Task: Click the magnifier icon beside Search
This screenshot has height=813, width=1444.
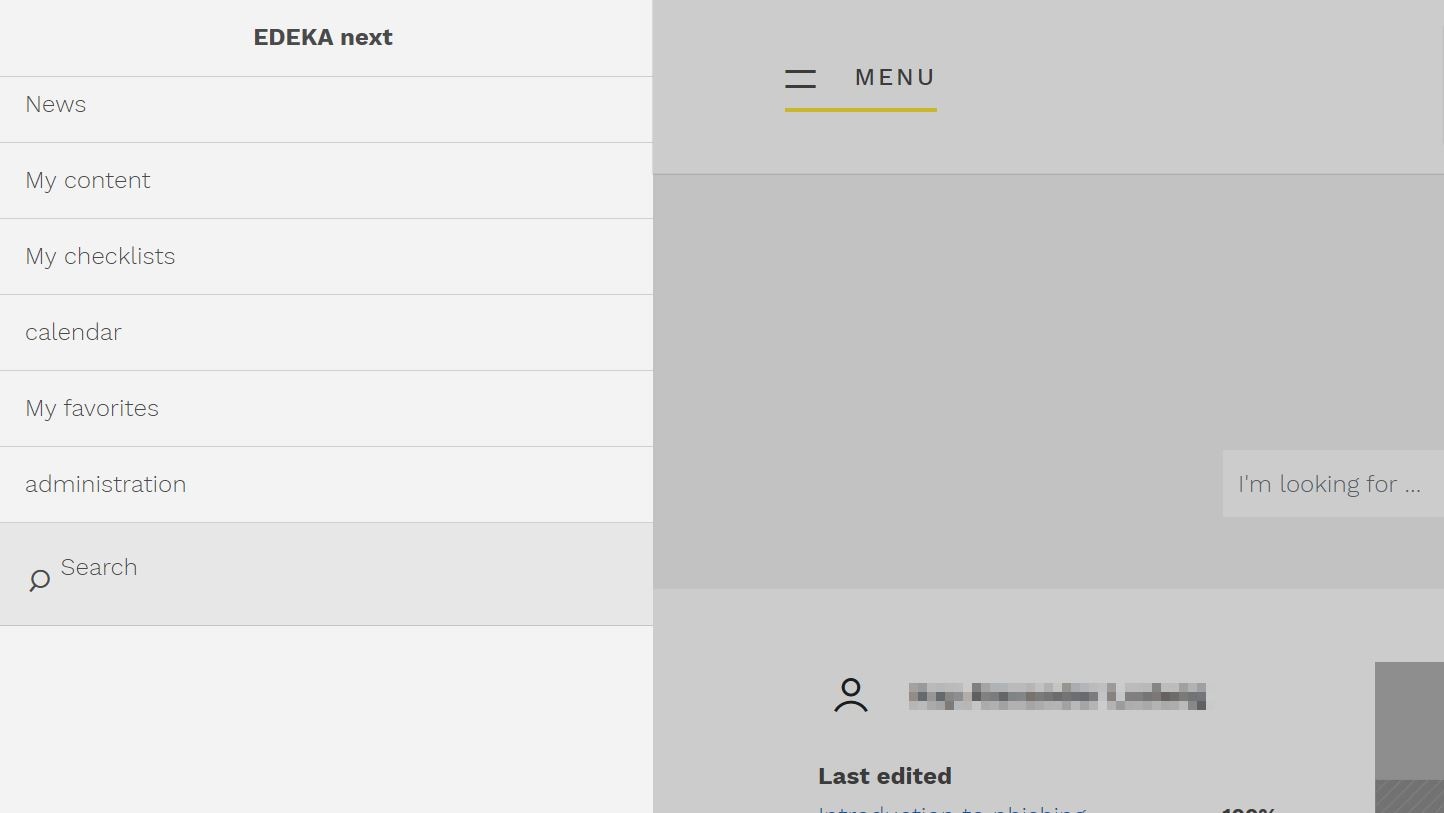Action: tap(39, 580)
